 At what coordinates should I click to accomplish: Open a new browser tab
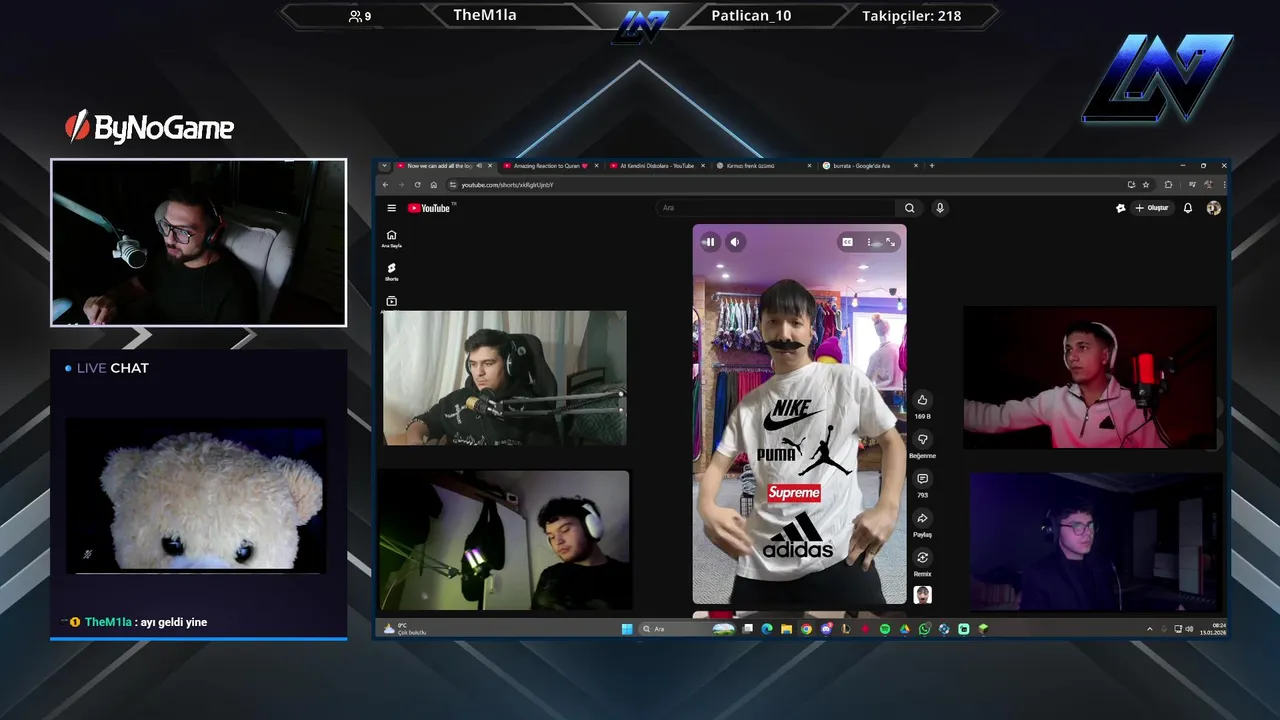[932, 165]
